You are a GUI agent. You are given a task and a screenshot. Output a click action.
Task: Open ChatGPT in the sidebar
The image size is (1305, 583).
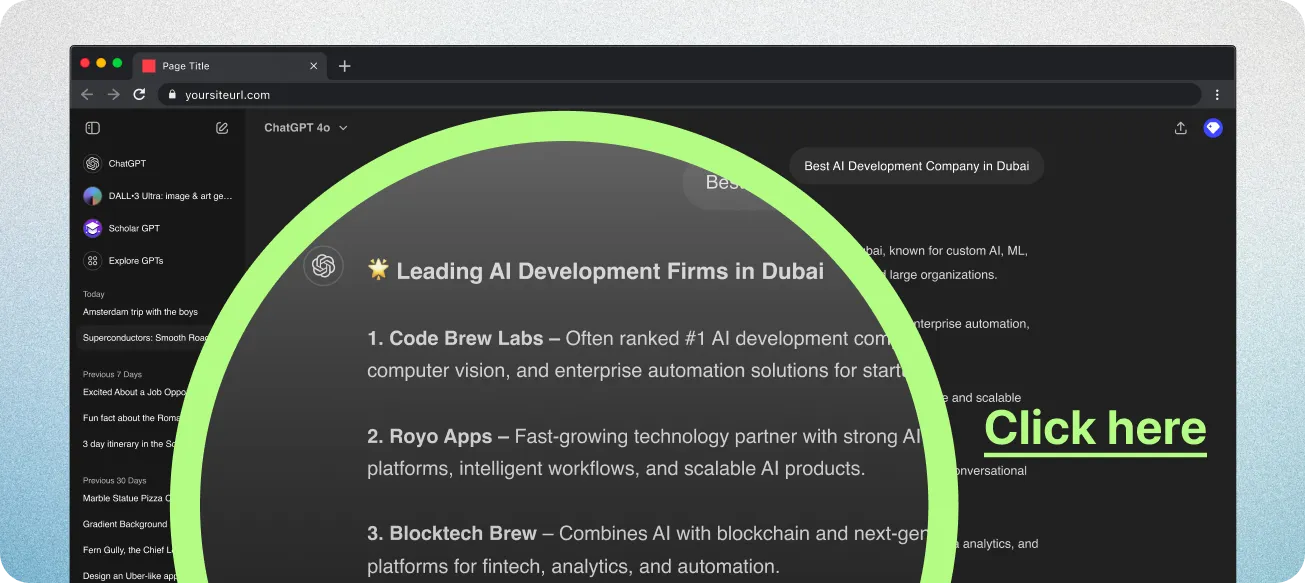tap(127, 164)
